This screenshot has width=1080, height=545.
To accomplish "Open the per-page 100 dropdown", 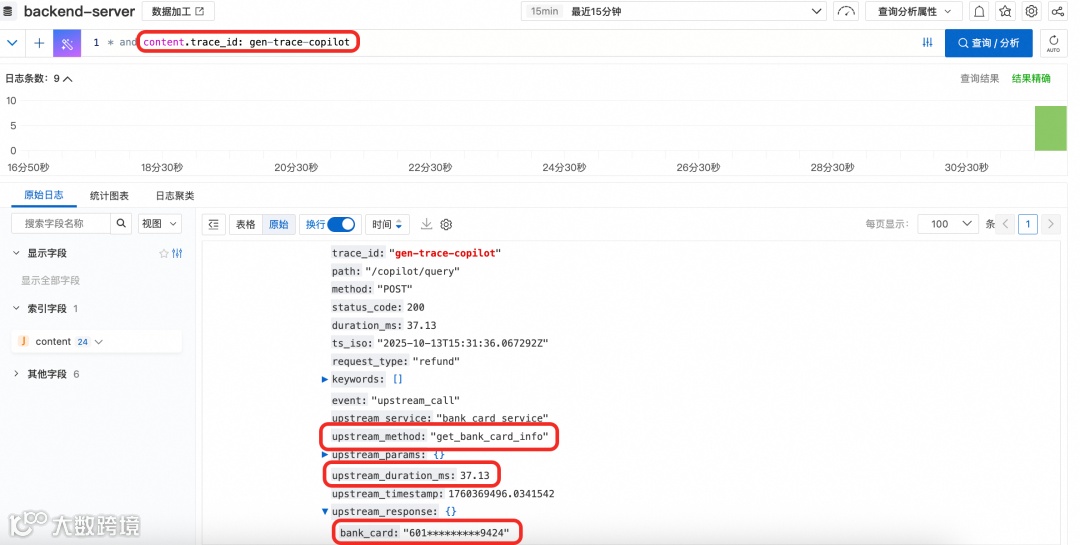I will pos(948,224).
